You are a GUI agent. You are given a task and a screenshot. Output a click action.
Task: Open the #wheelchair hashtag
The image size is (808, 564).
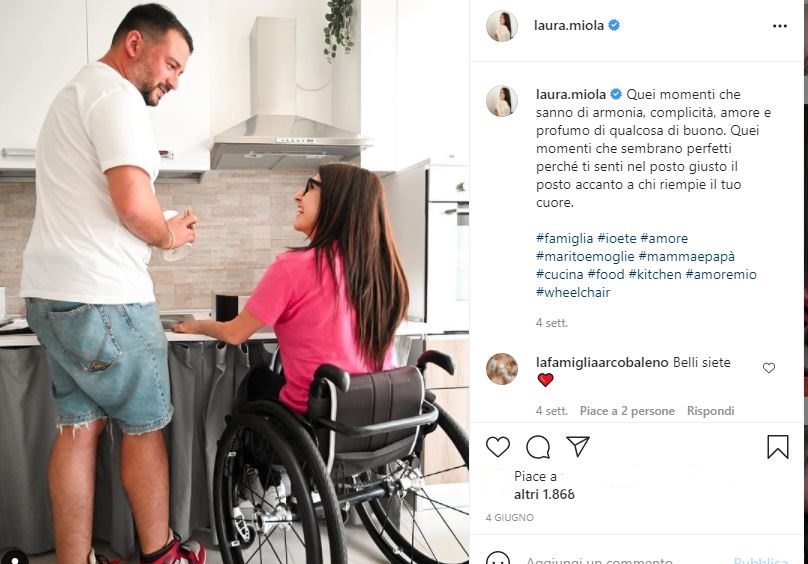point(573,292)
